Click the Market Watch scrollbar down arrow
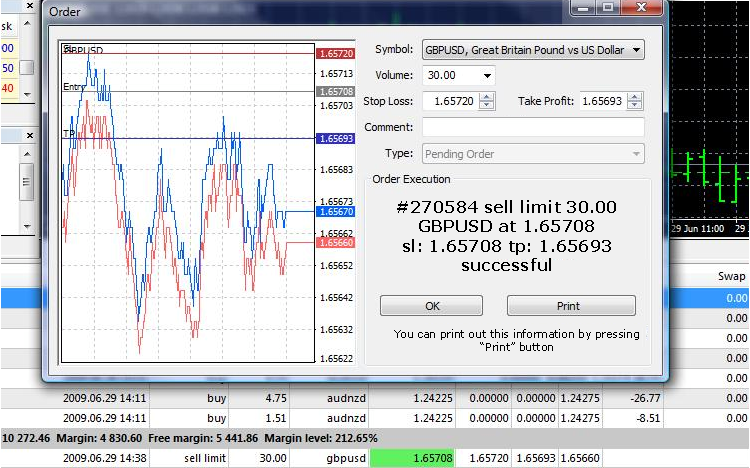Viewport: 750px width, 468px height. [x=27, y=94]
